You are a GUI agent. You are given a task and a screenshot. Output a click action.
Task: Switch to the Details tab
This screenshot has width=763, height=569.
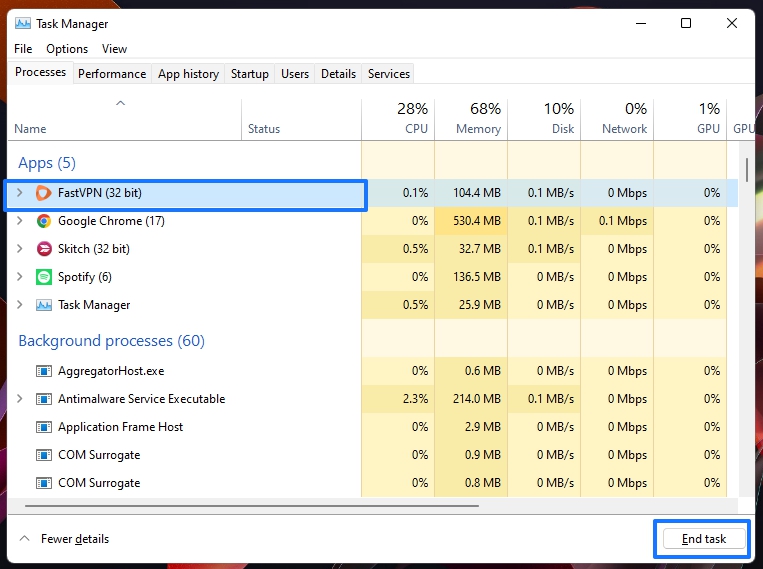[x=338, y=73]
